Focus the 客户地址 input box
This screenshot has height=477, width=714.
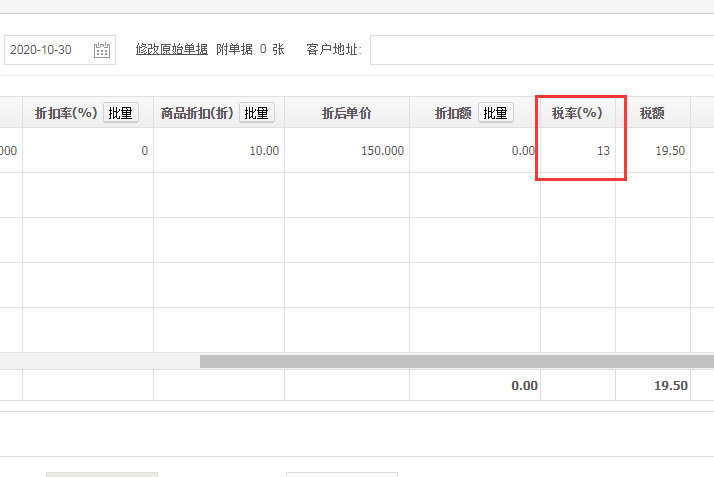(540, 50)
